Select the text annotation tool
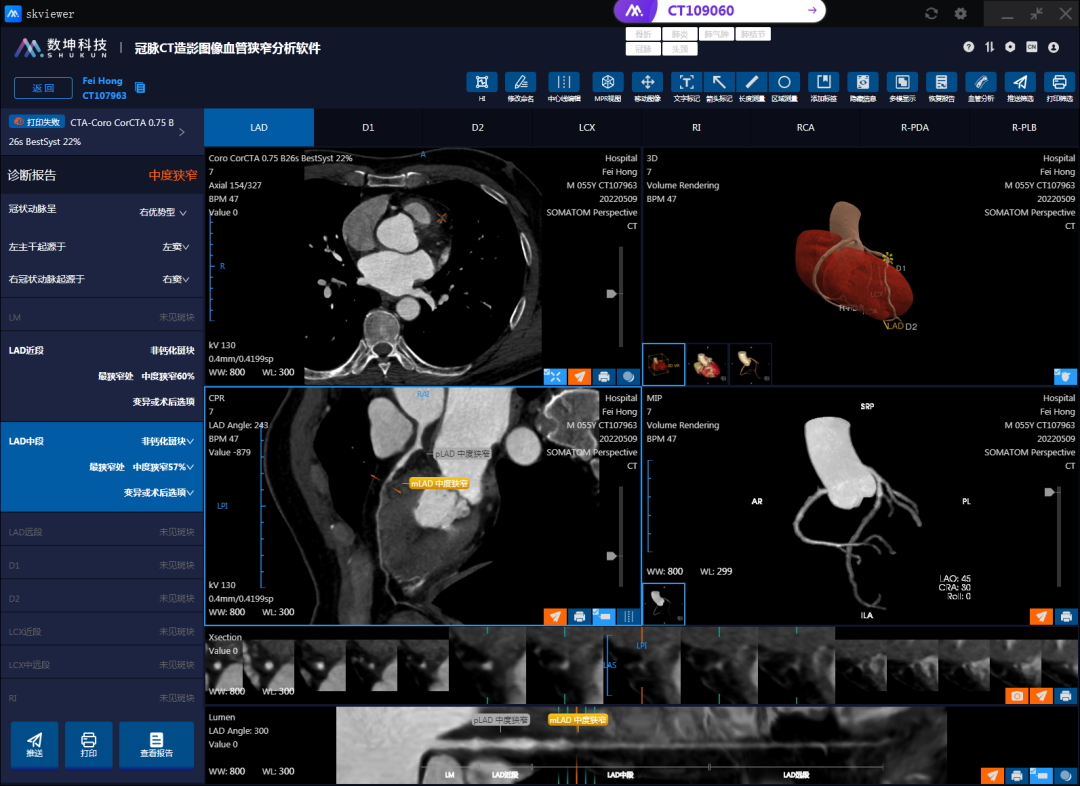 [685, 83]
